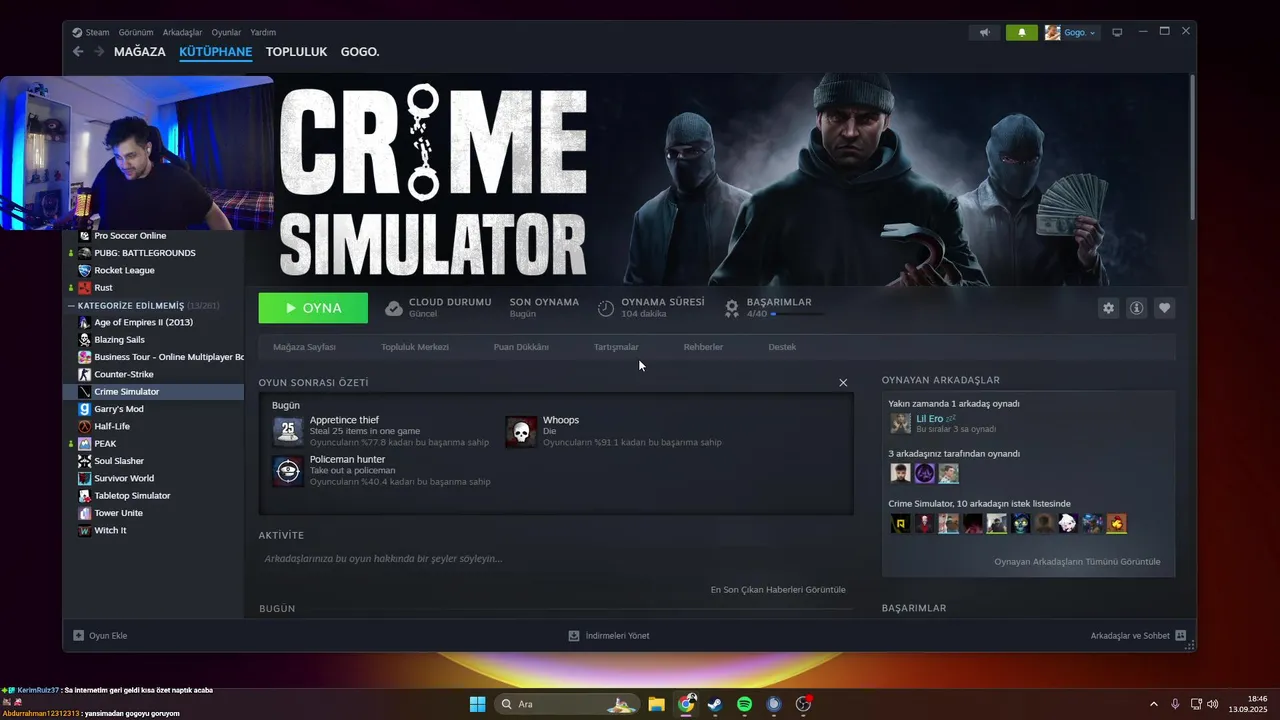1280x720 pixels.
Task: Open the Arkadaşlar menu
Action: tap(182, 32)
